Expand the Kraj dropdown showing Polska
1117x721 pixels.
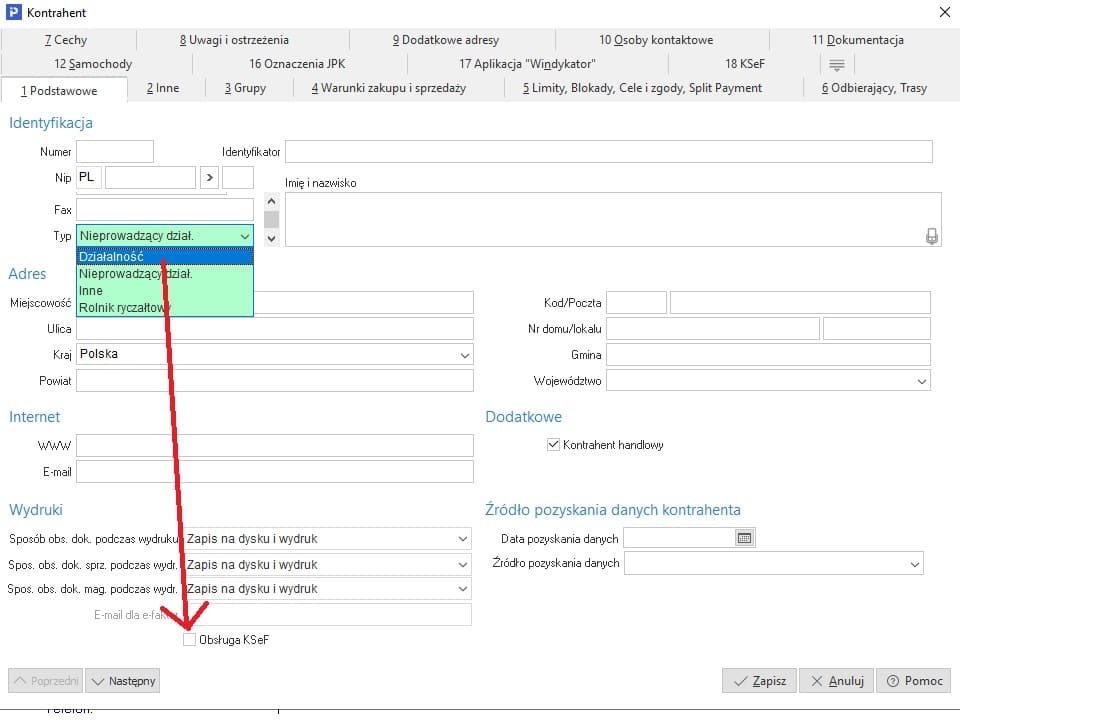click(x=464, y=355)
